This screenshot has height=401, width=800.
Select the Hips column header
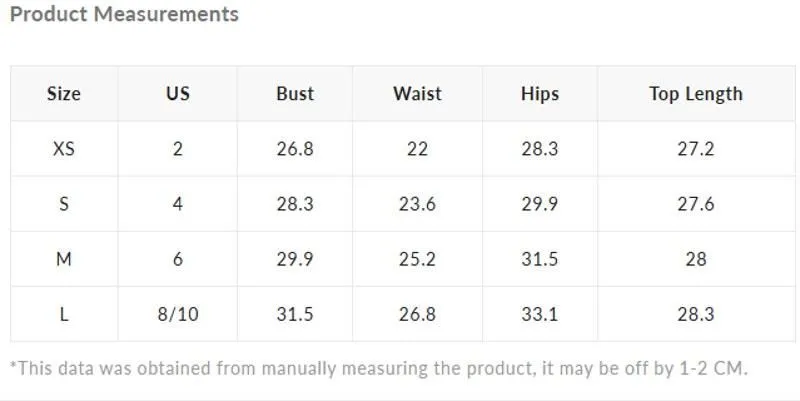[x=540, y=94]
